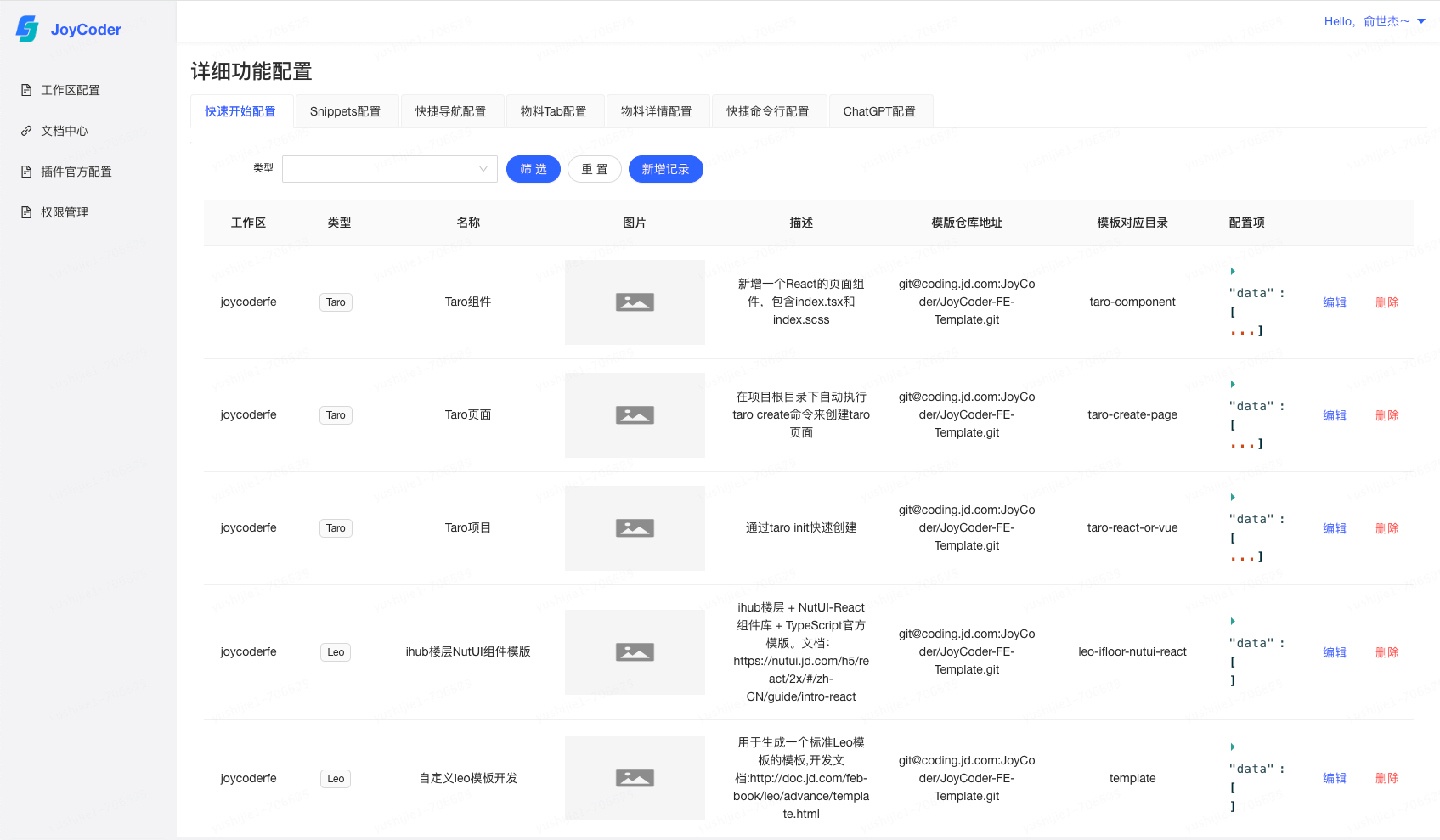Click the 筛选 filter button
This screenshot has height=840, width=1440.
[x=534, y=169]
